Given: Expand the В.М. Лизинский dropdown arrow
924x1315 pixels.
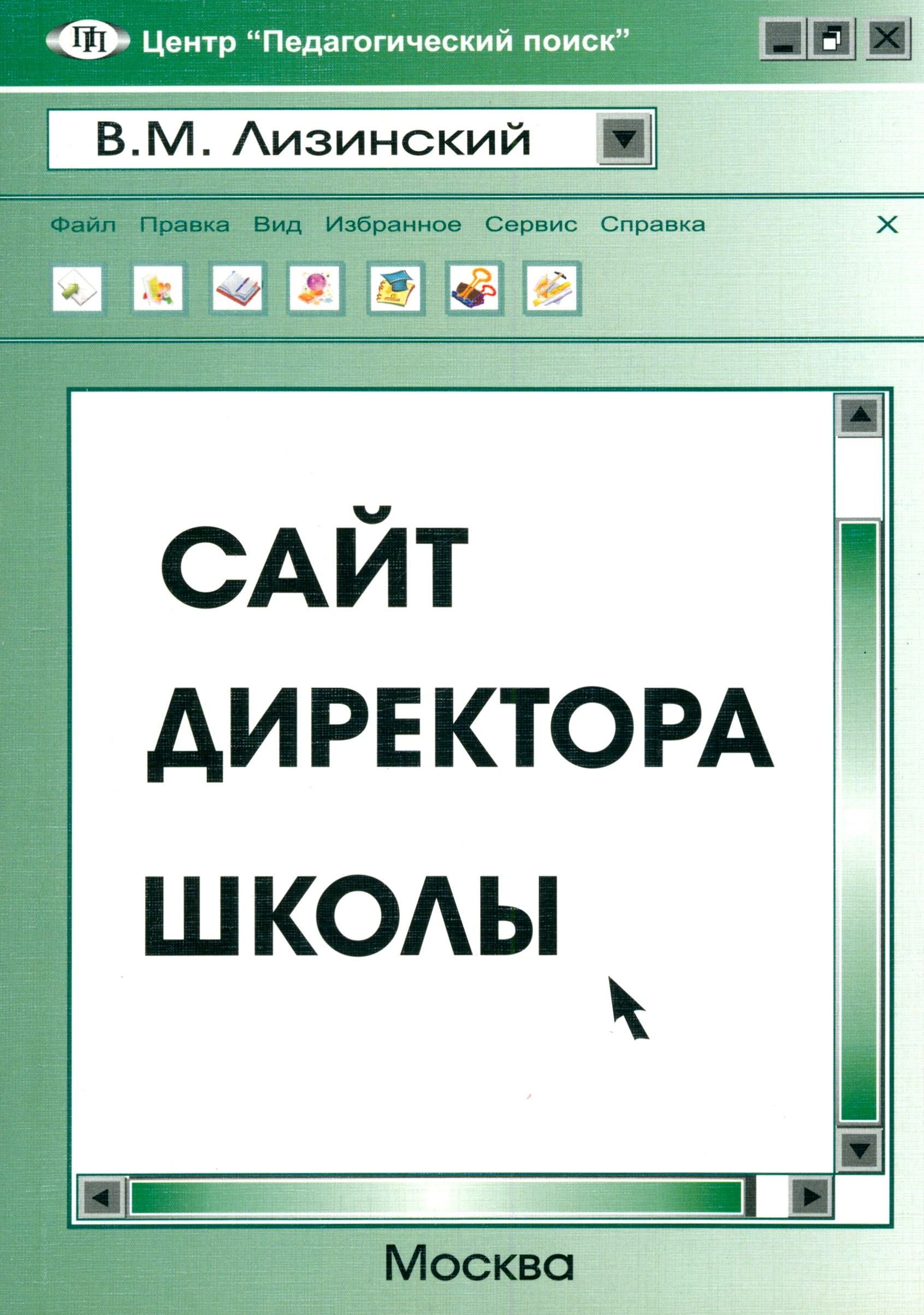Looking at the screenshot, I should coord(624,139).
